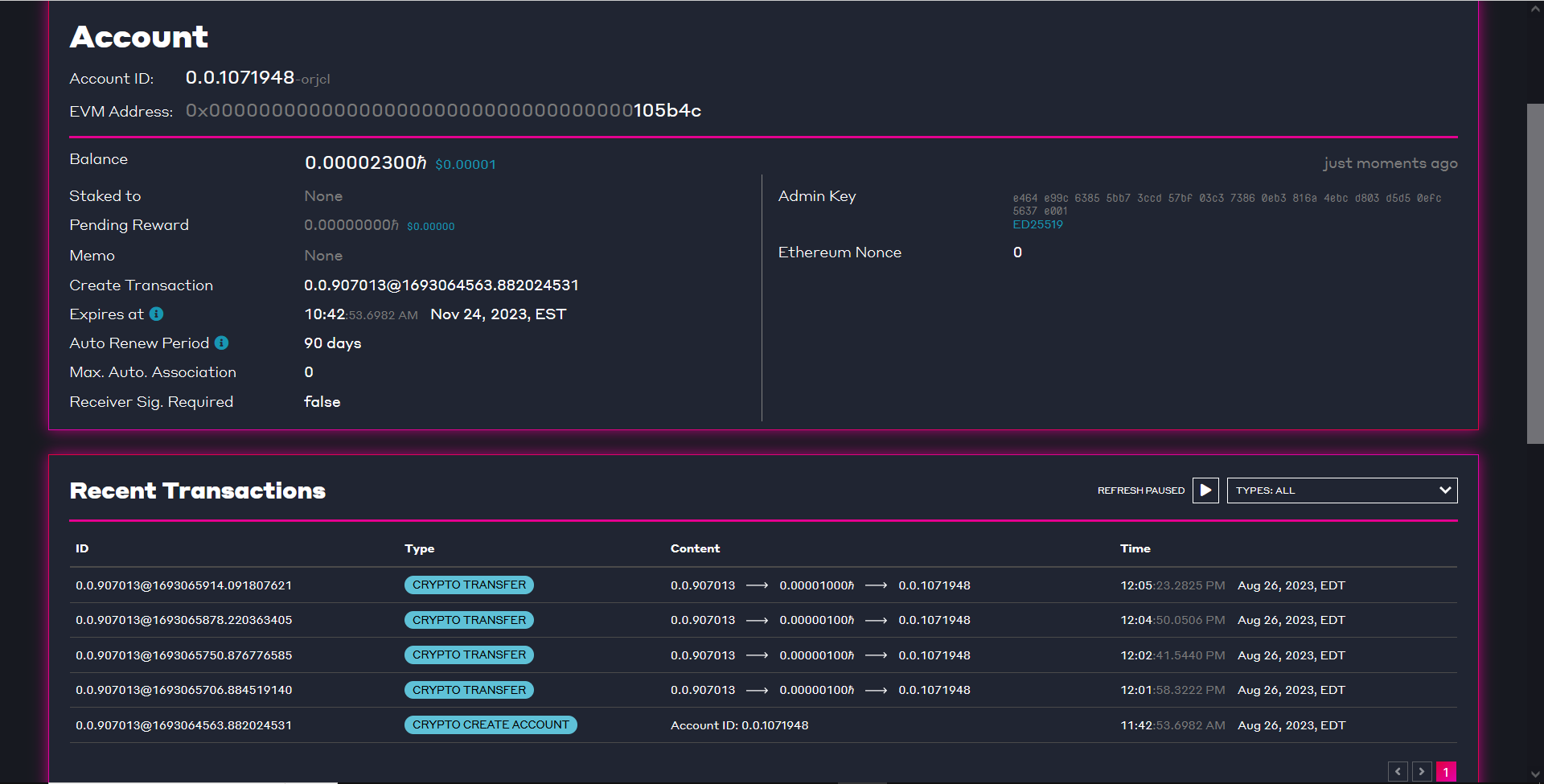Image resolution: width=1544 pixels, height=784 pixels.
Task: Click the Time column header
Action: point(1135,548)
